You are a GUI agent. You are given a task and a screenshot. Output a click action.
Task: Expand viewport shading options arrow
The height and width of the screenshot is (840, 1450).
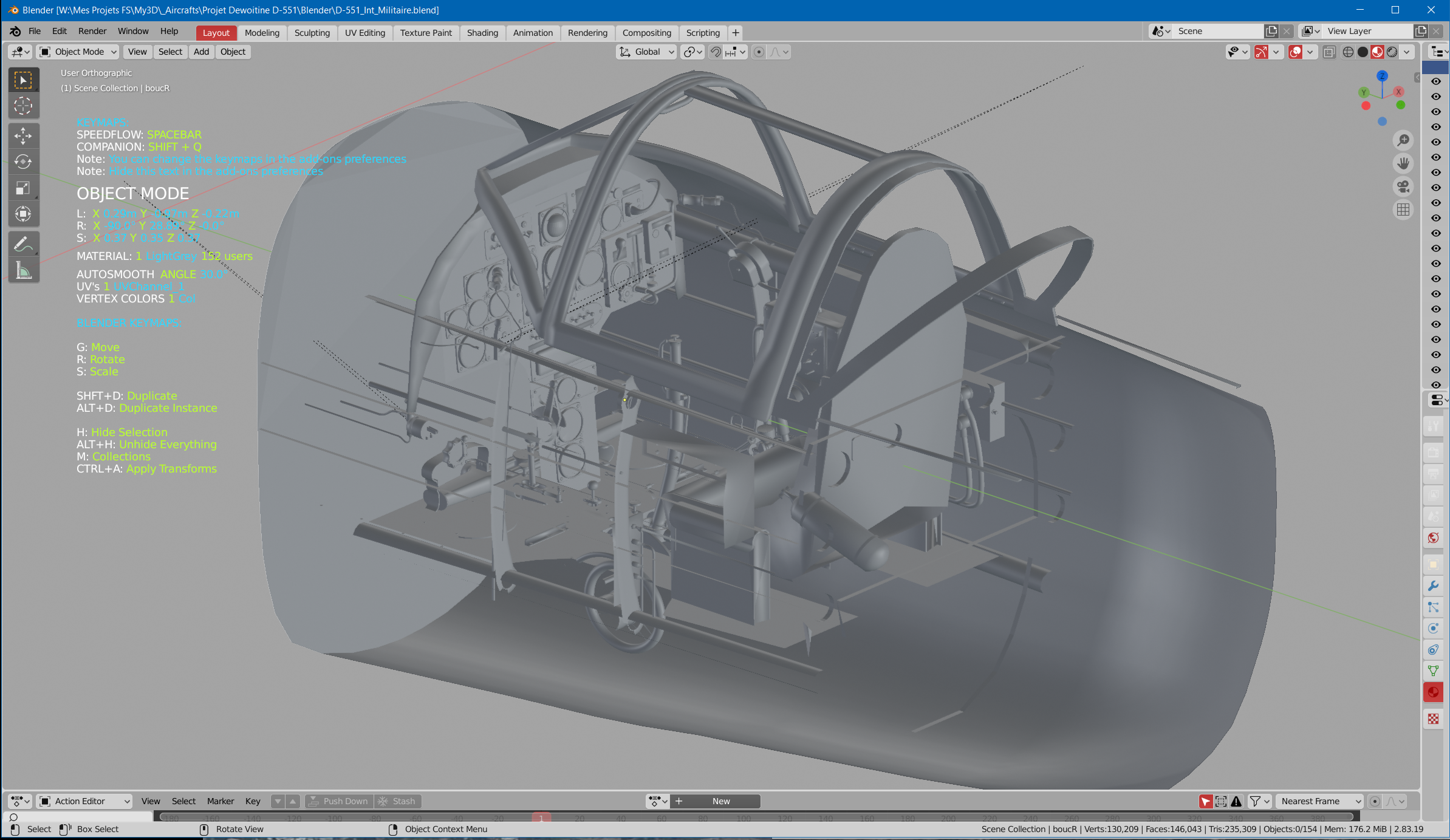[x=1407, y=52]
